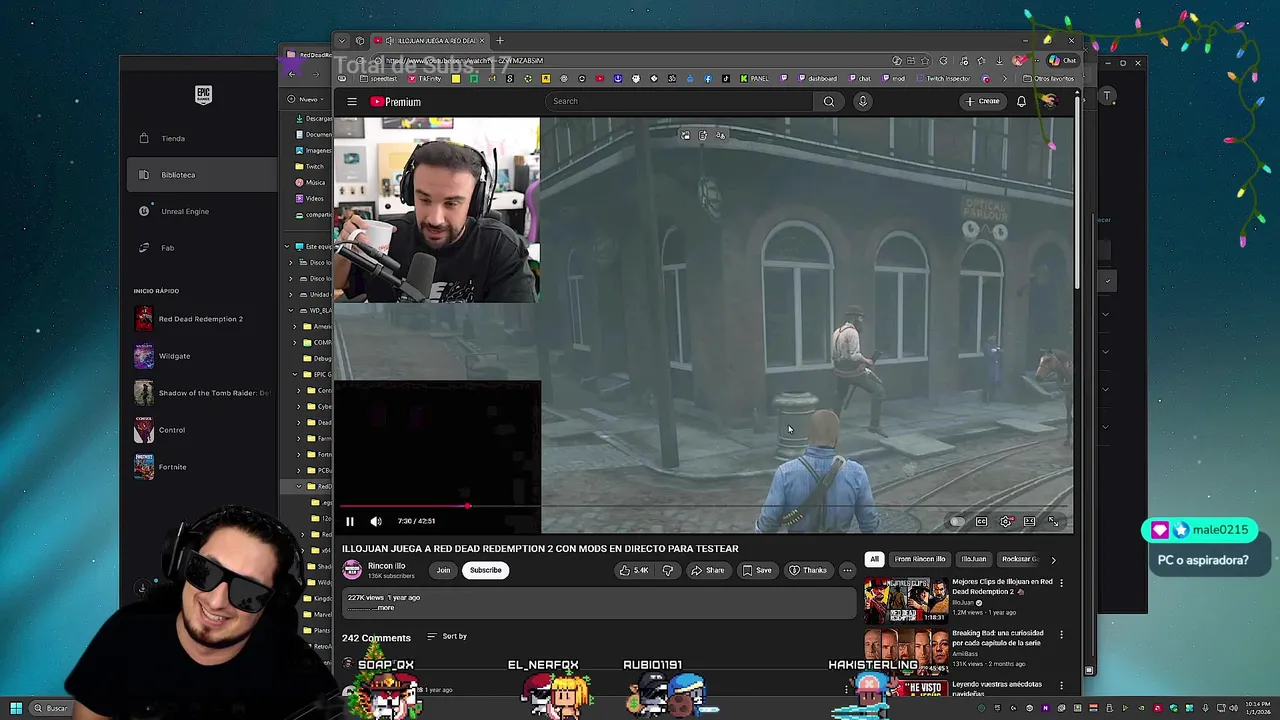Click the Buscar taskbar search box
The image size is (1280, 720).
click(50, 708)
